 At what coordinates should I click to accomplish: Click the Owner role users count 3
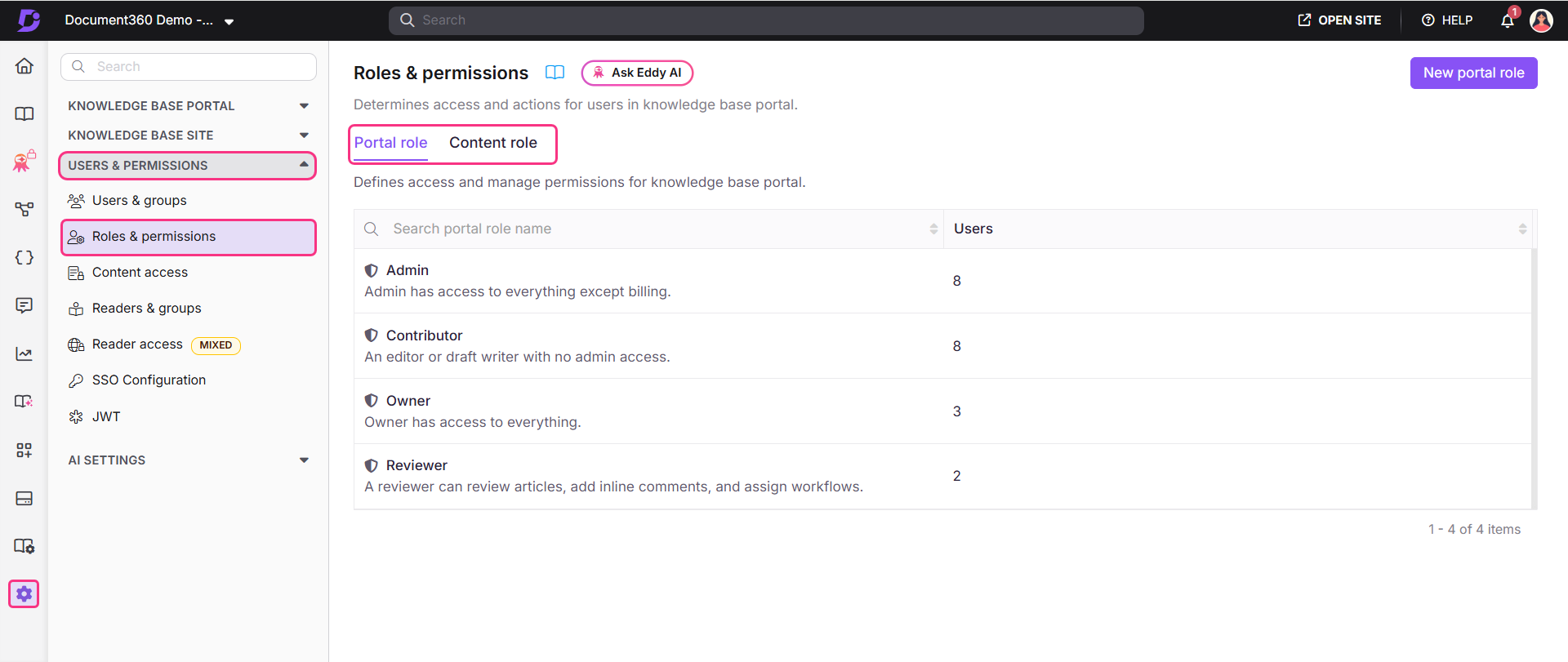(x=957, y=411)
